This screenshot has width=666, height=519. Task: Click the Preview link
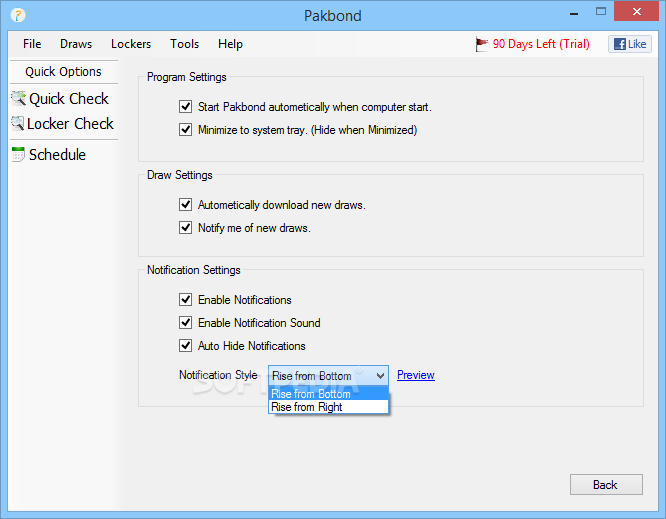(416, 375)
